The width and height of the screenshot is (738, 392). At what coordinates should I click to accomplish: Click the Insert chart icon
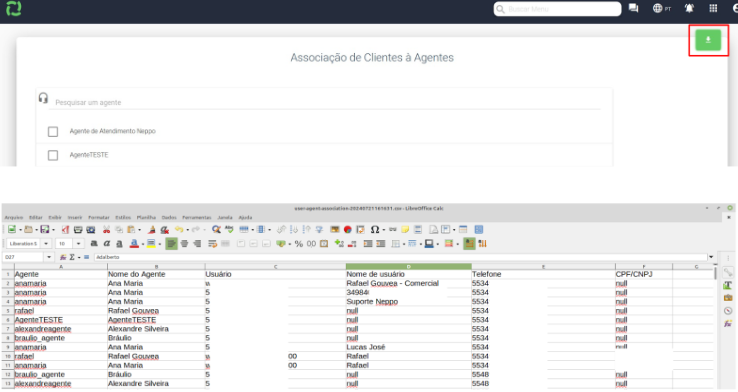[348, 229]
